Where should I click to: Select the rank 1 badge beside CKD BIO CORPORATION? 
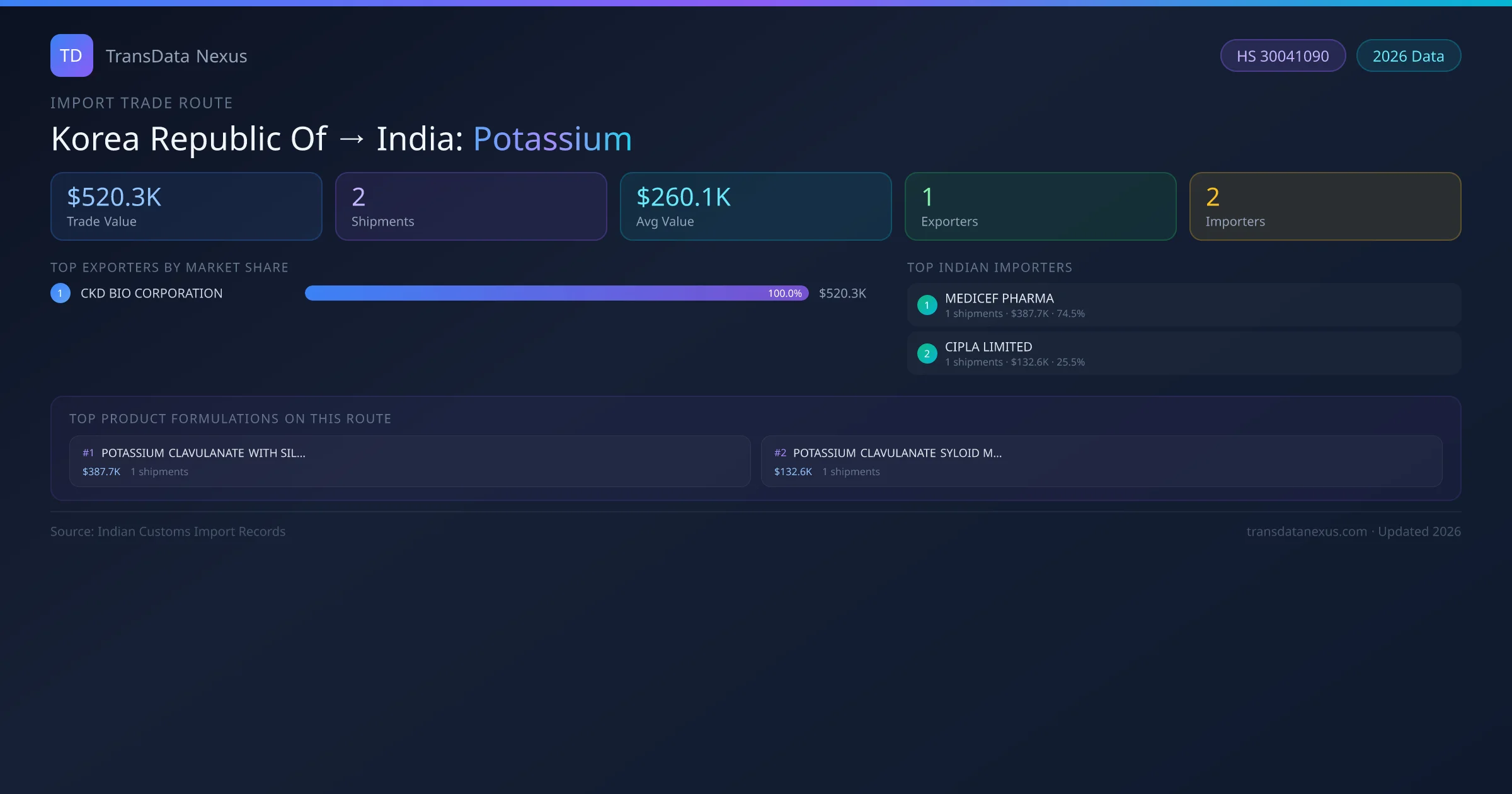(x=60, y=292)
